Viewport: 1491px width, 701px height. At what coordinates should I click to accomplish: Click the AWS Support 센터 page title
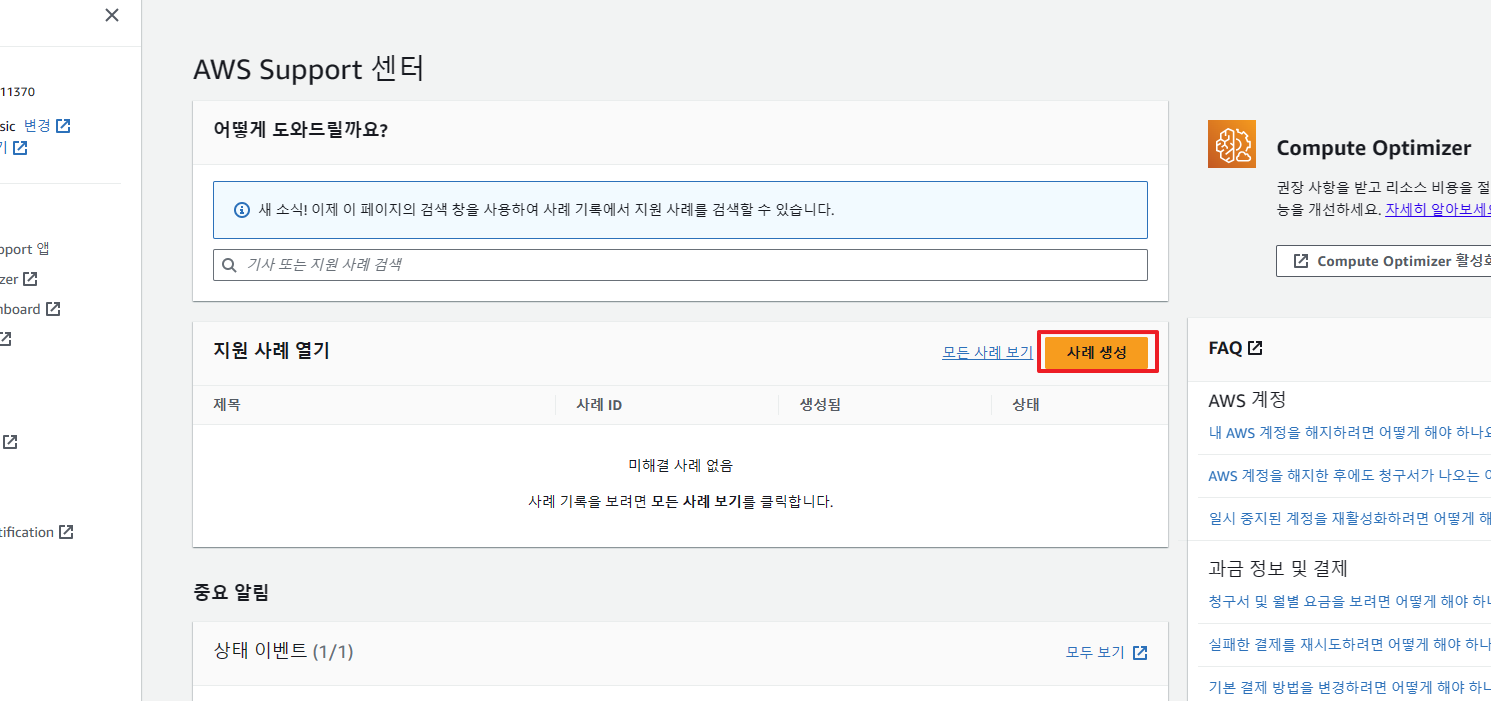click(x=309, y=69)
